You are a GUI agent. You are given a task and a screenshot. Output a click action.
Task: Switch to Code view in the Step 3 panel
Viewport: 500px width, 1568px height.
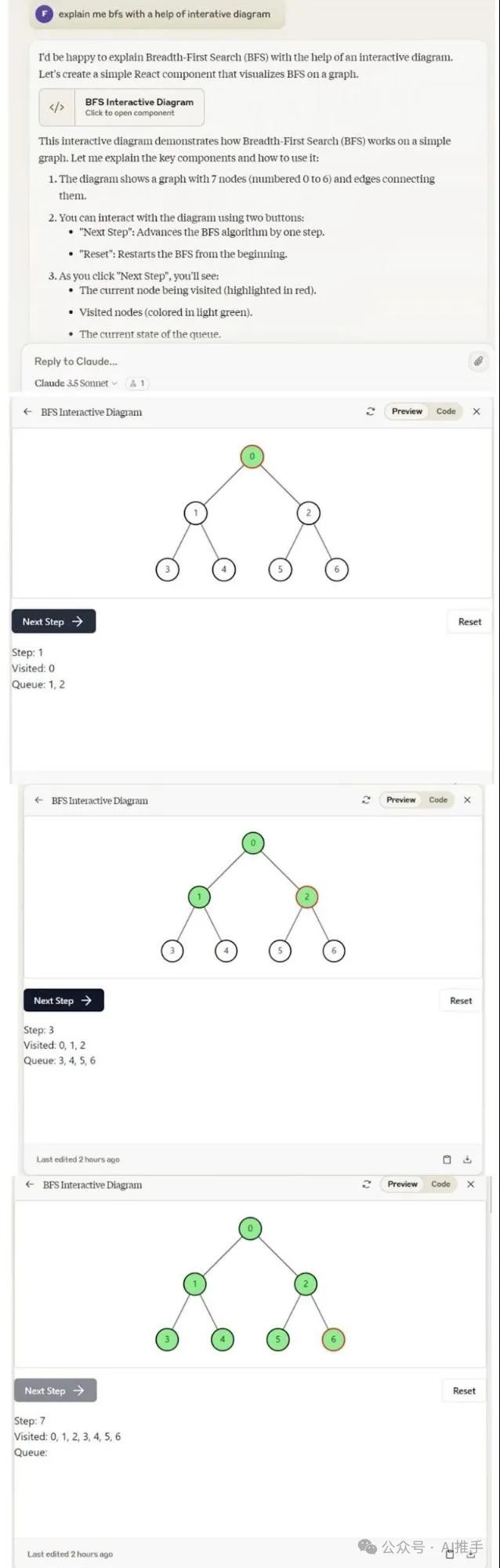[438, 800]
